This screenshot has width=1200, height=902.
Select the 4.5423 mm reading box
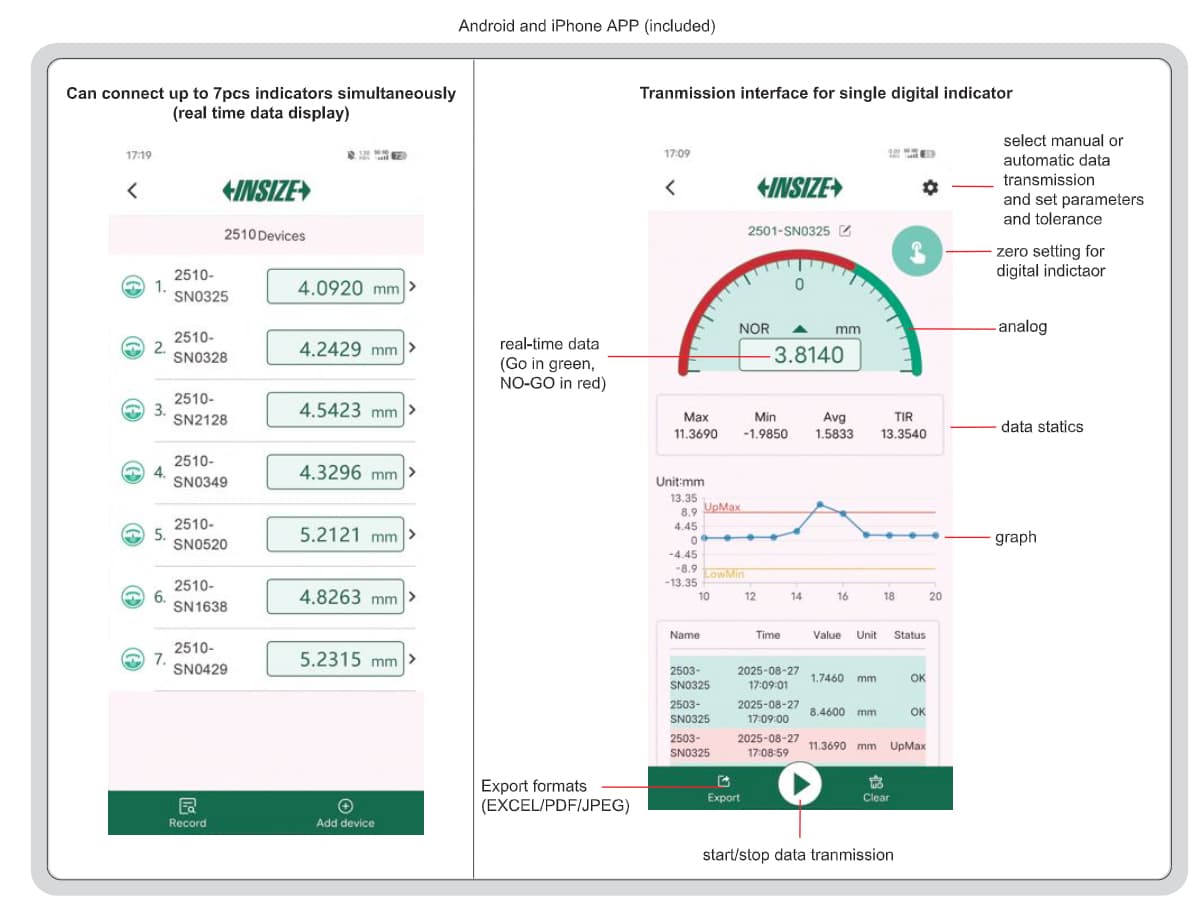click(335, 411)
